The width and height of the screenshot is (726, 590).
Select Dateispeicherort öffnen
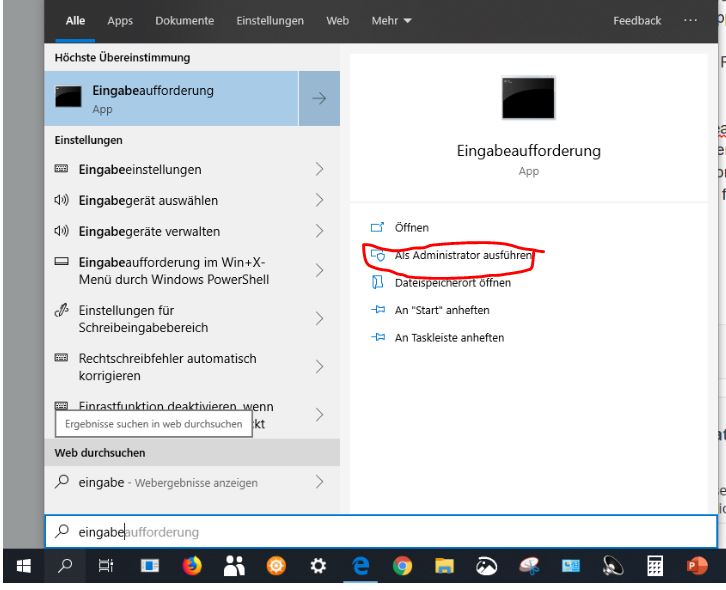(452, 282)
